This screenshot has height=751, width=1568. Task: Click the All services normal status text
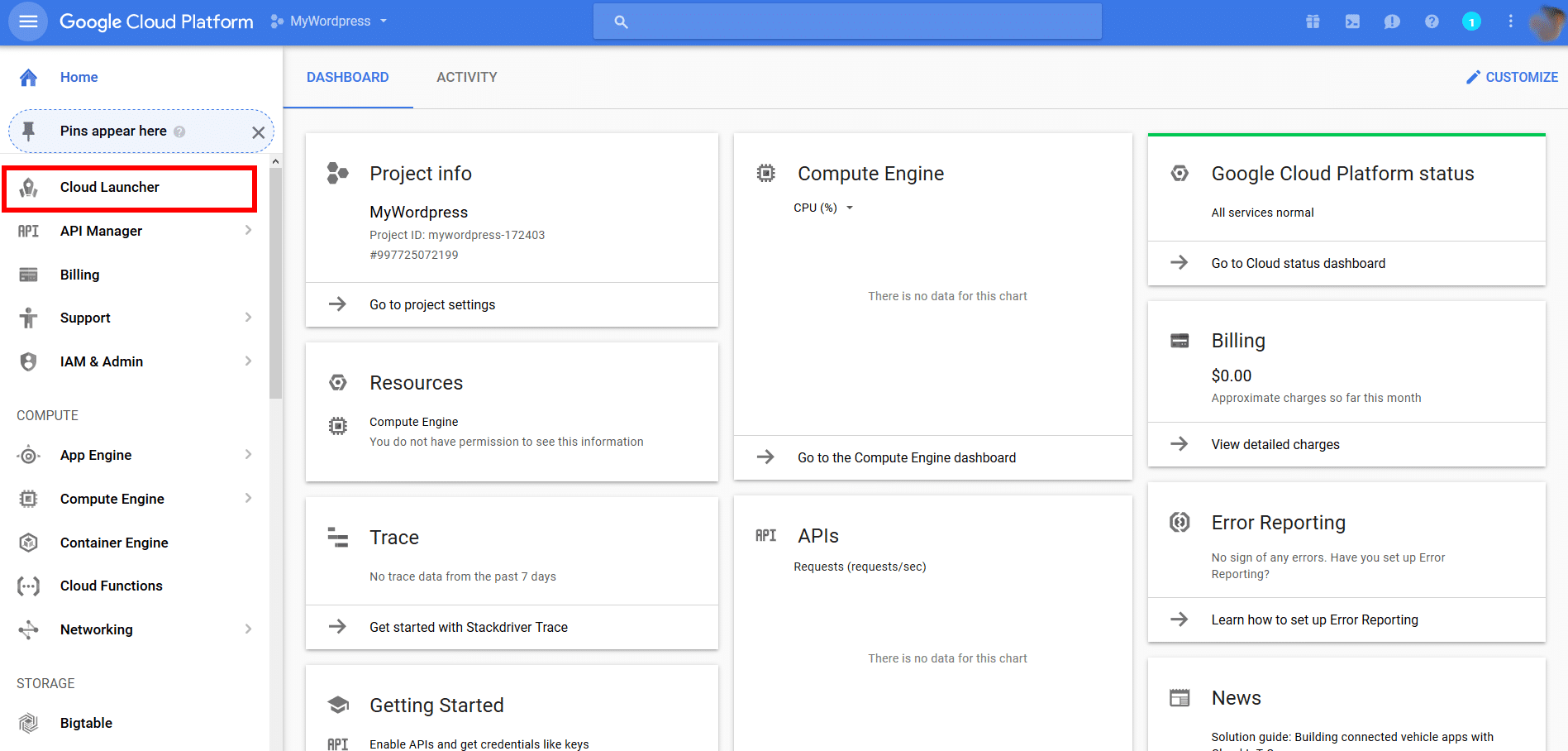pyautogui.click(x=1262, y=213)
